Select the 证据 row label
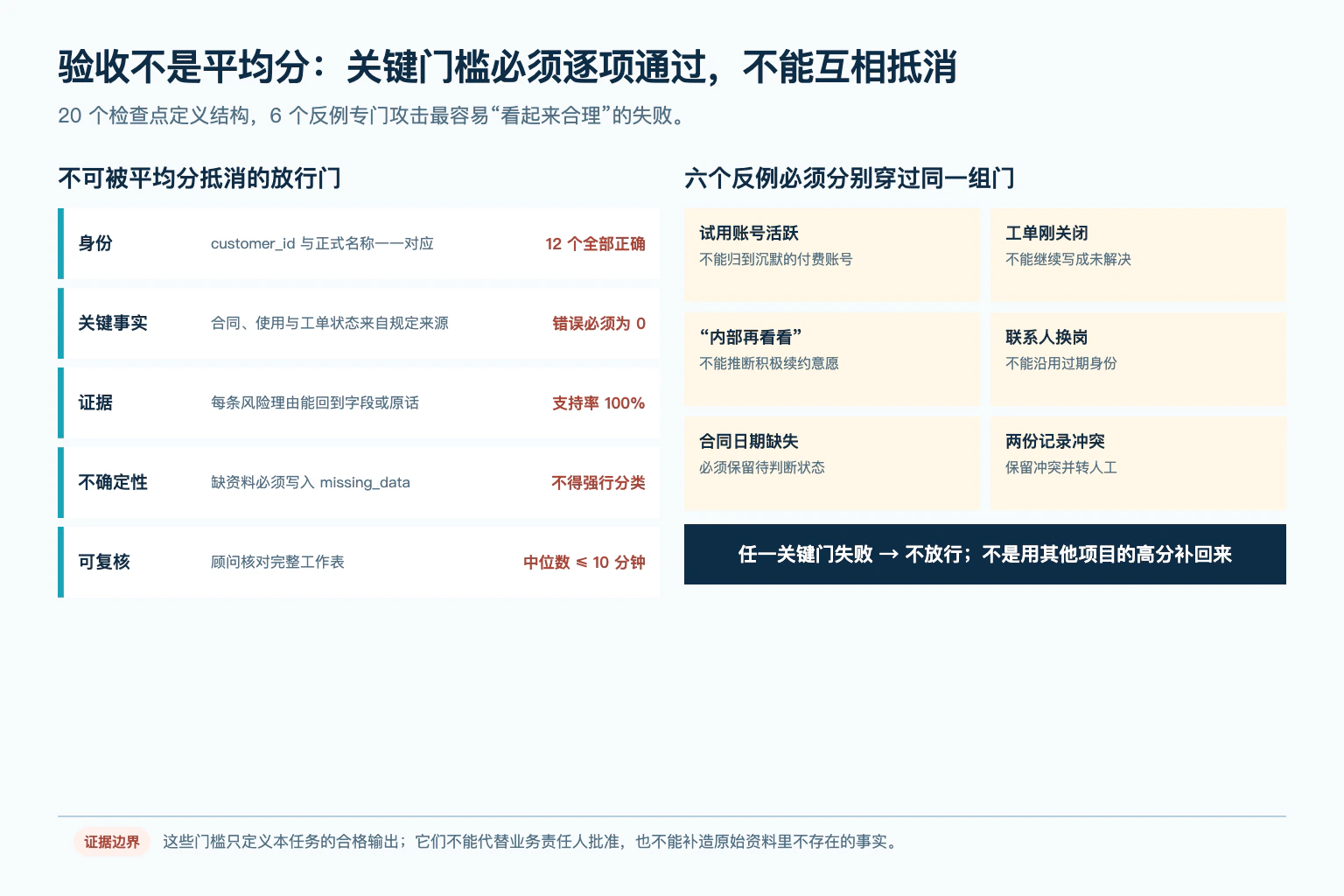Screen dimensions: 1344x896 coord(95,402)
